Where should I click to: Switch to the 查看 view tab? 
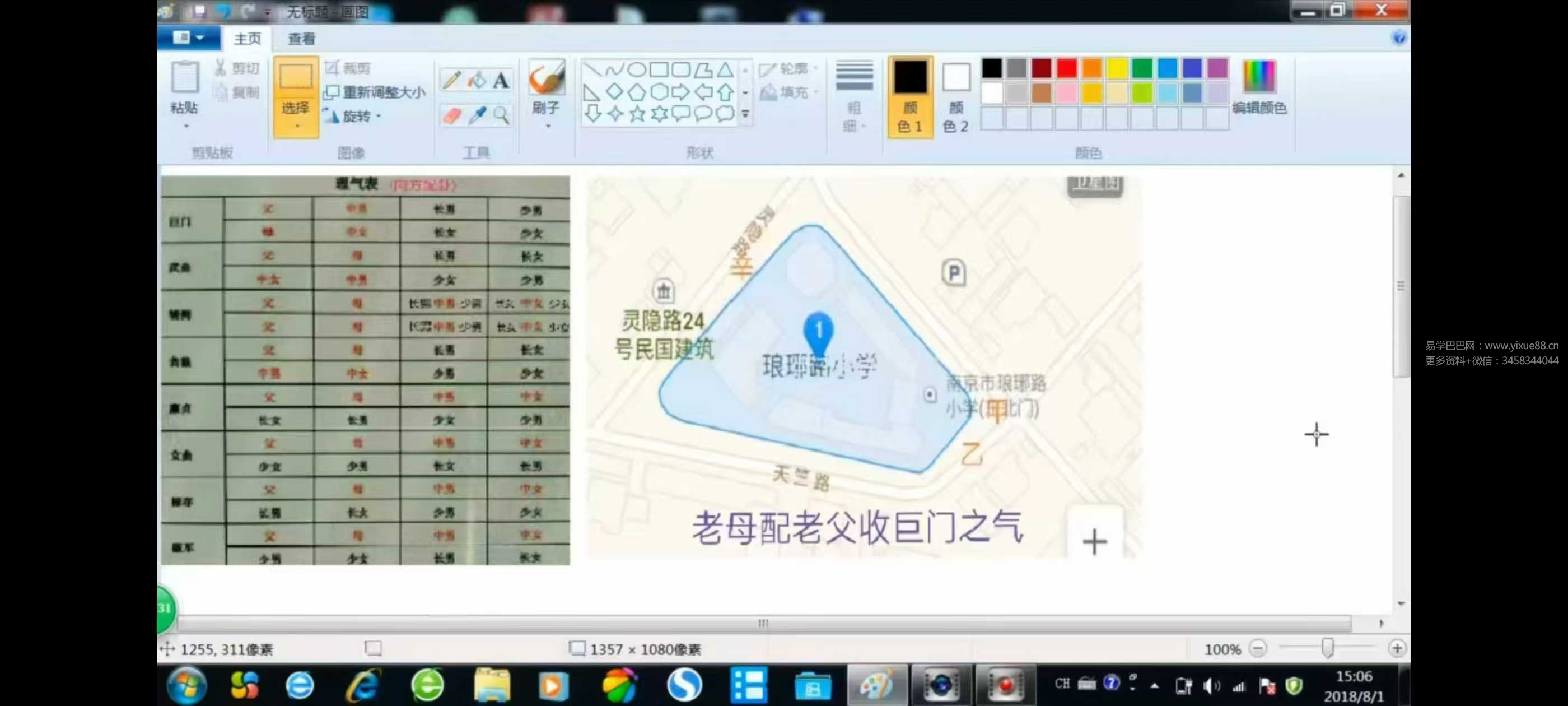pyautogui.click(x=301, y=39)
